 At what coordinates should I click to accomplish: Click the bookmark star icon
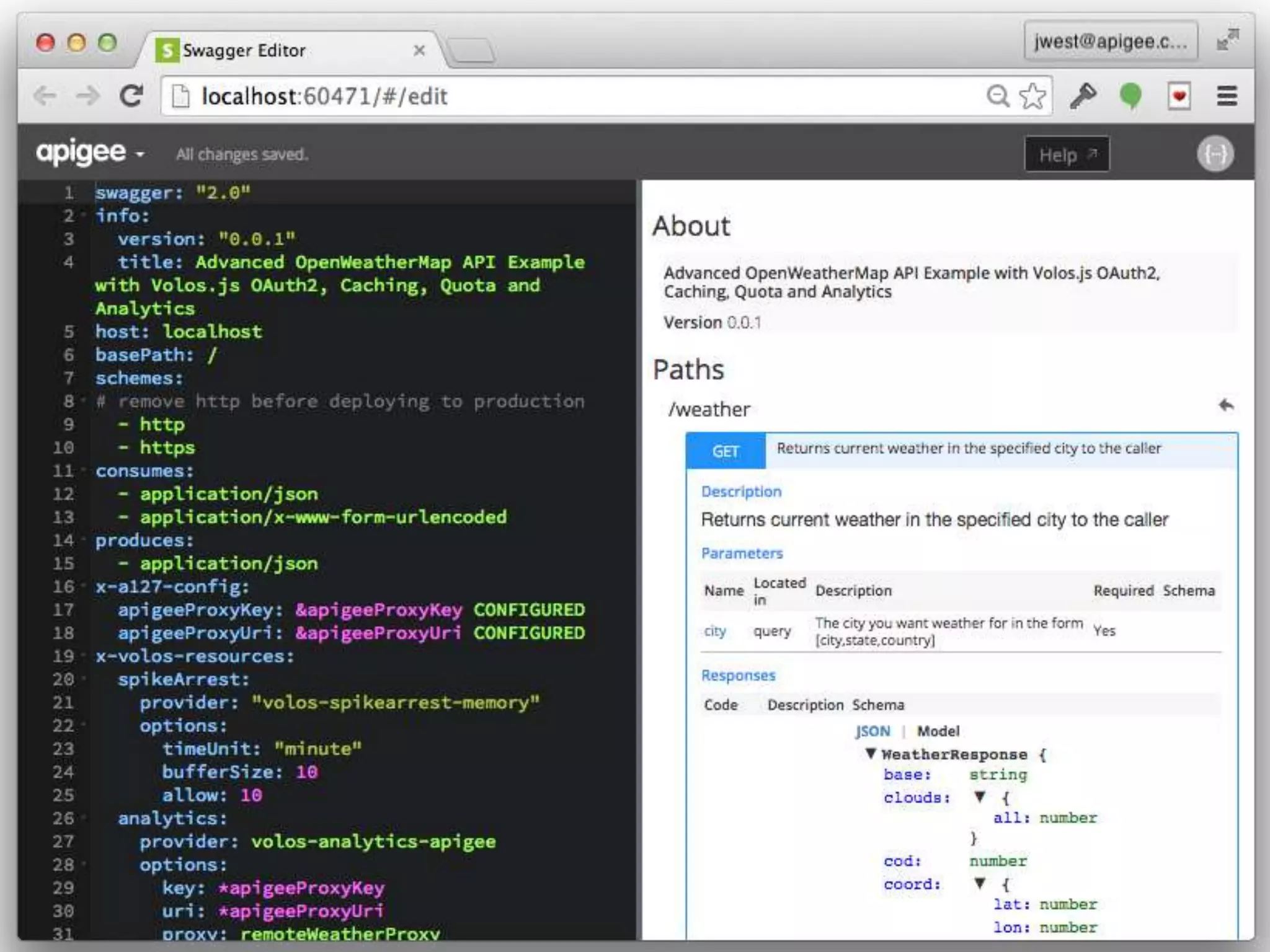point(1032,96)
